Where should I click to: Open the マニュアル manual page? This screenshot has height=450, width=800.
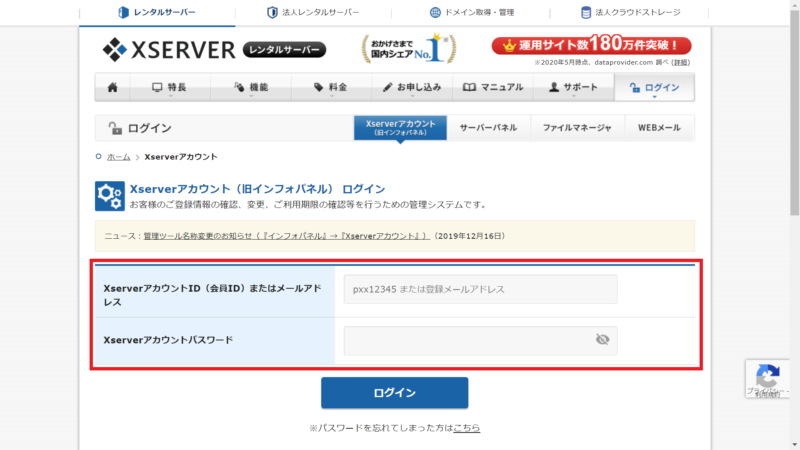[x=493, y=87]
